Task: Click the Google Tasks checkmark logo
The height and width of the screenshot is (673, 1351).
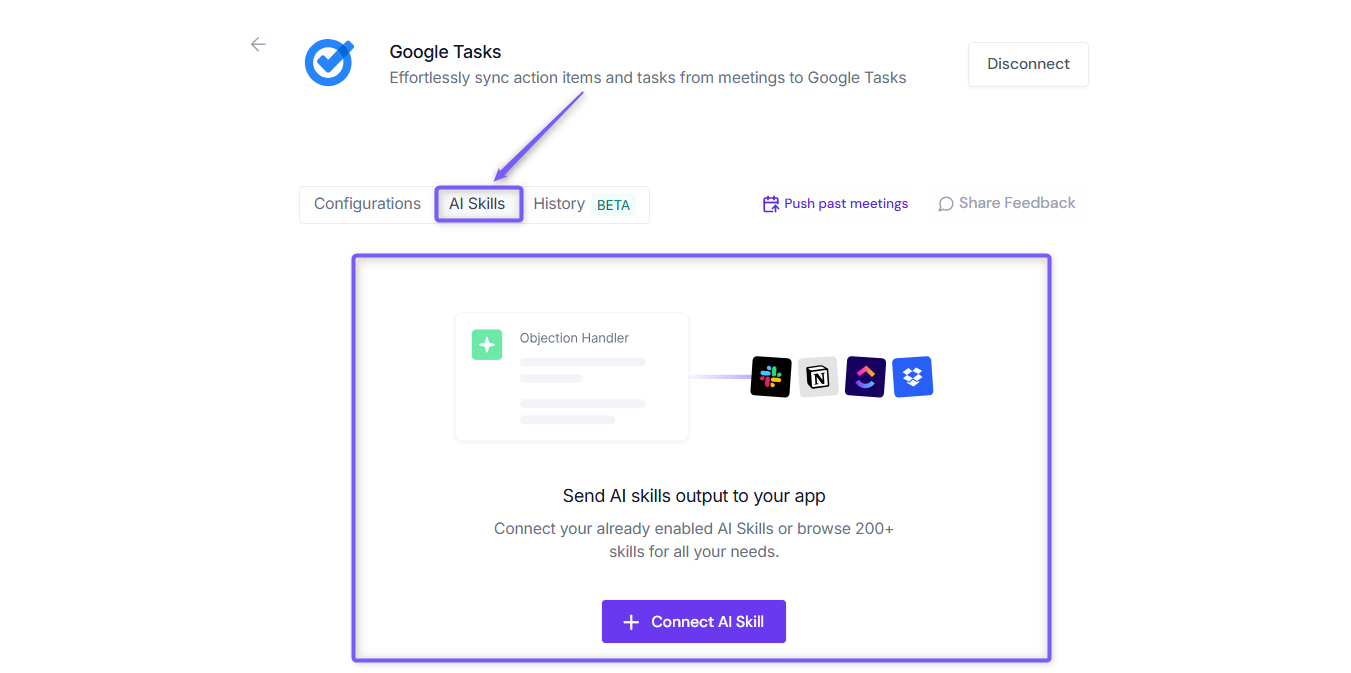Action: 330,62
